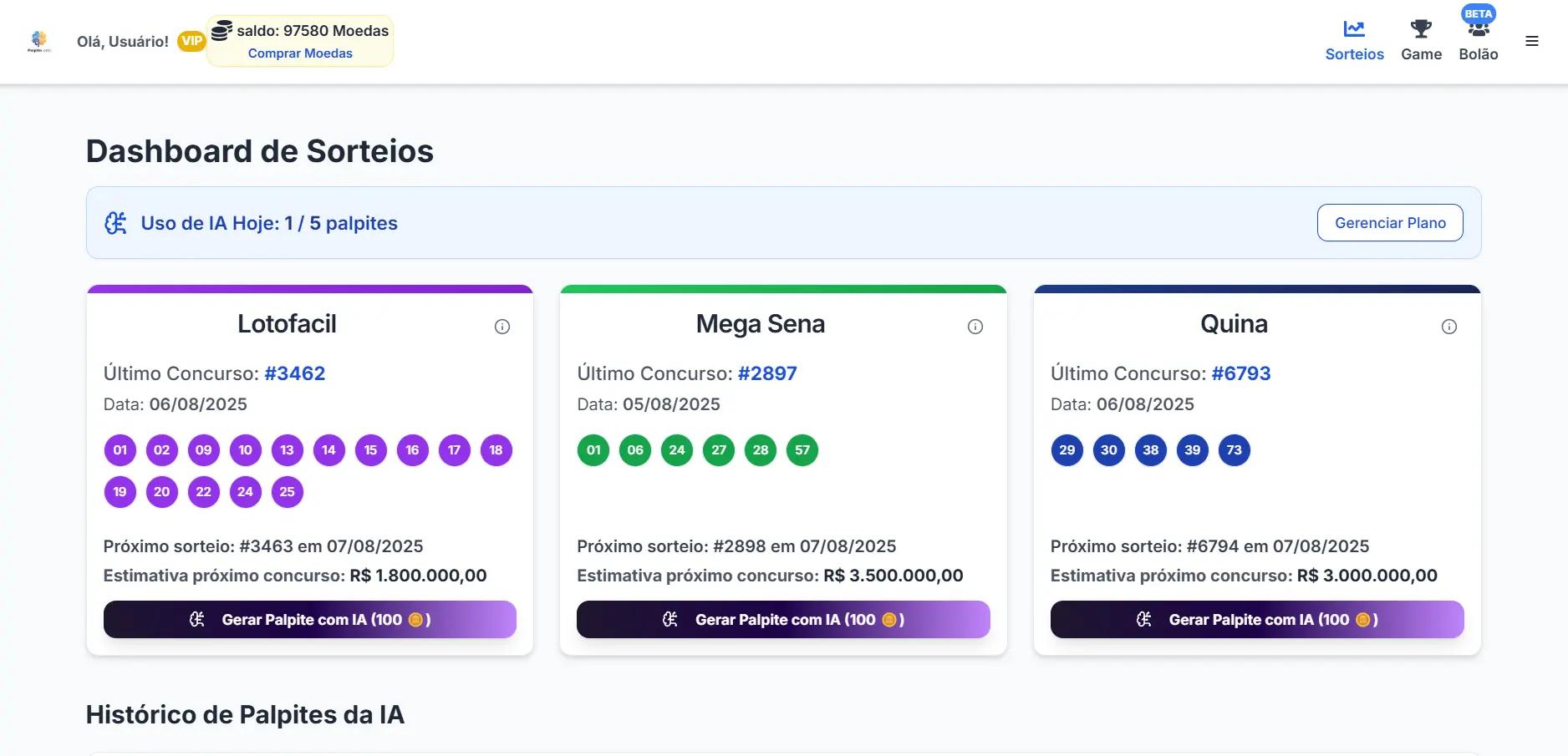The width and height of the screenshot is (1568, 756).
Task: Open concurso #3462 of Lotofacil
Action: [x=294, y=373]
